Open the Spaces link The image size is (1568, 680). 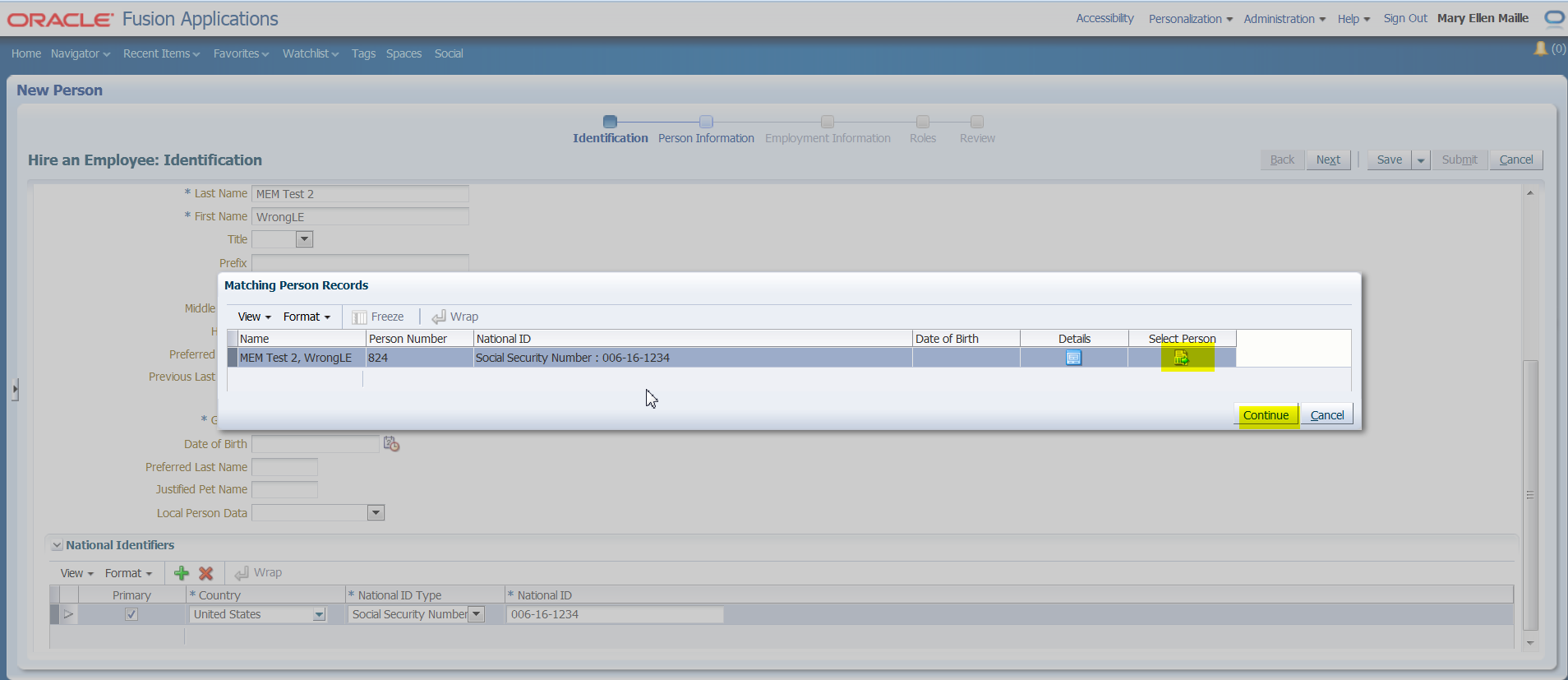[x=404, y=53]
